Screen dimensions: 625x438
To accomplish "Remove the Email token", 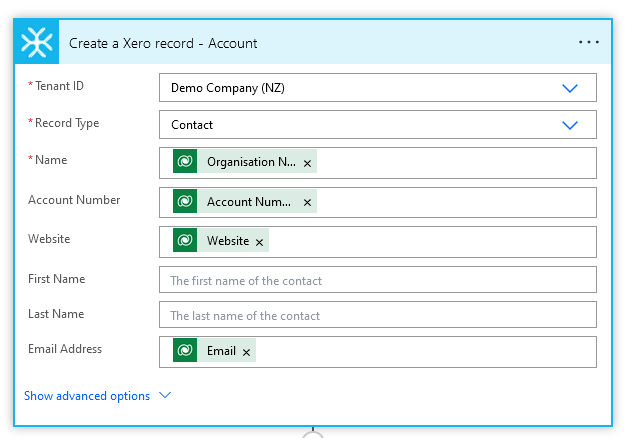I will [x=246, y=352].
